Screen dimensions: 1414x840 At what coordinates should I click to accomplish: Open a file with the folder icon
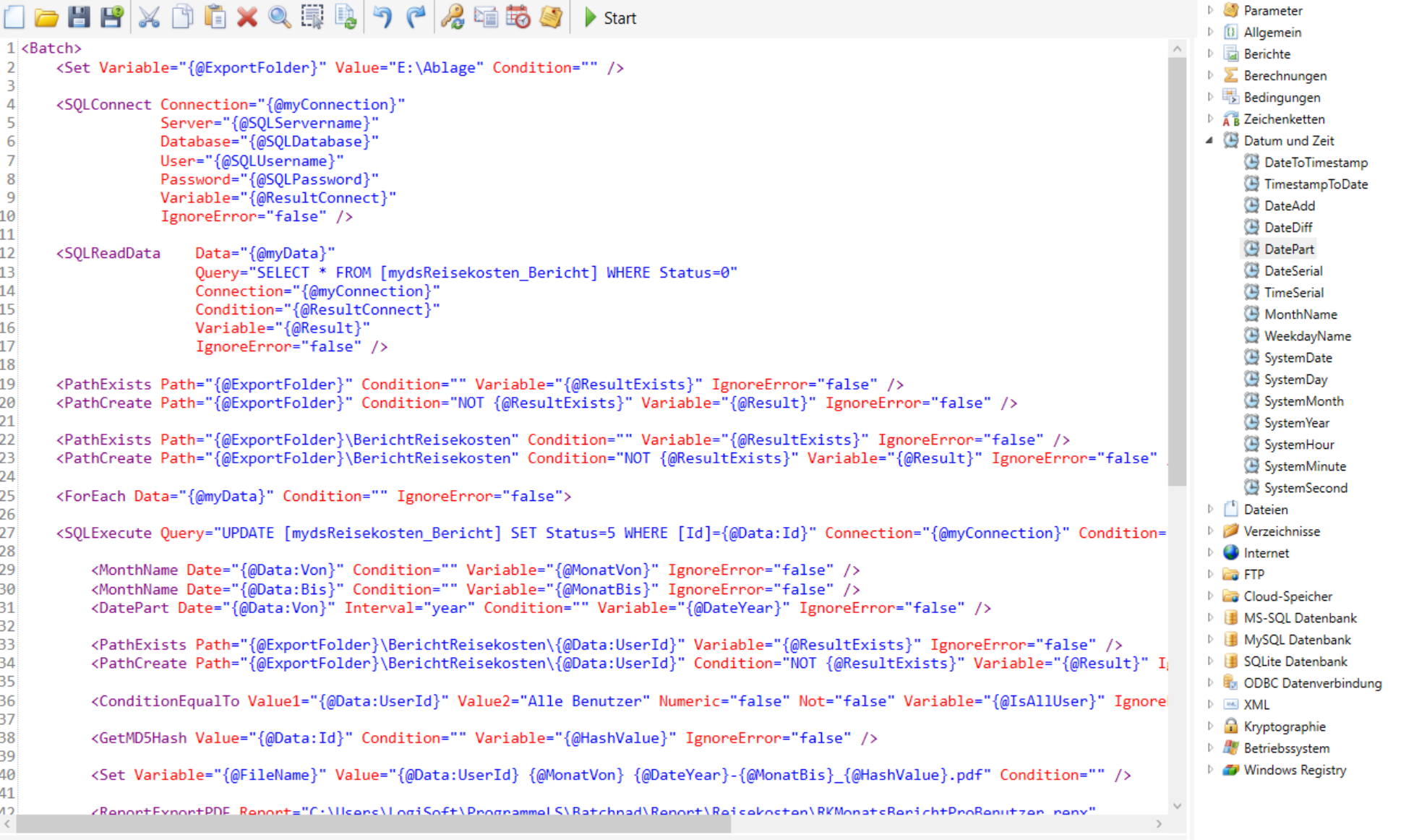tap(46, 17)
